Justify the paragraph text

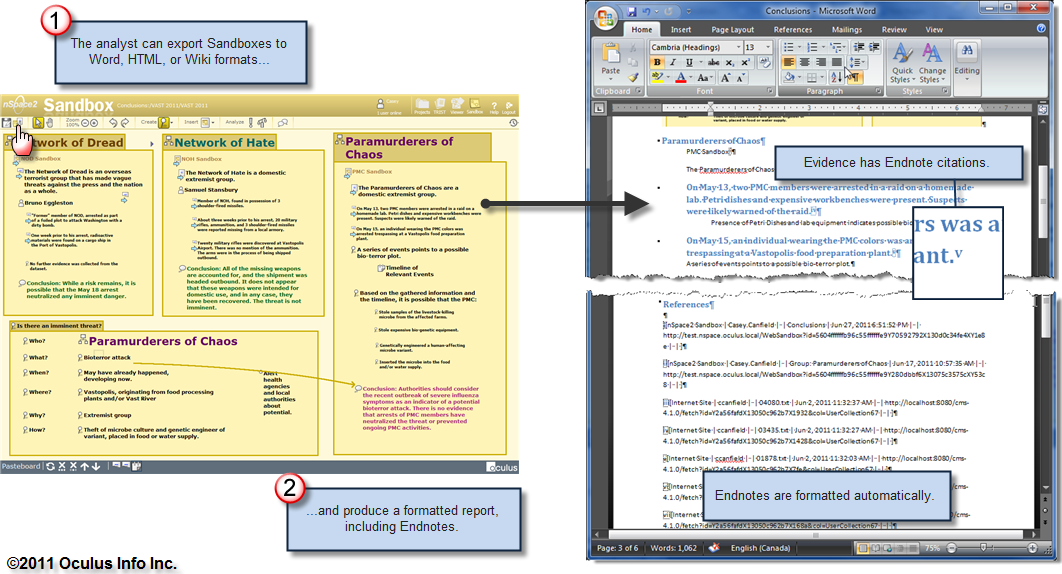pos(836,62)
